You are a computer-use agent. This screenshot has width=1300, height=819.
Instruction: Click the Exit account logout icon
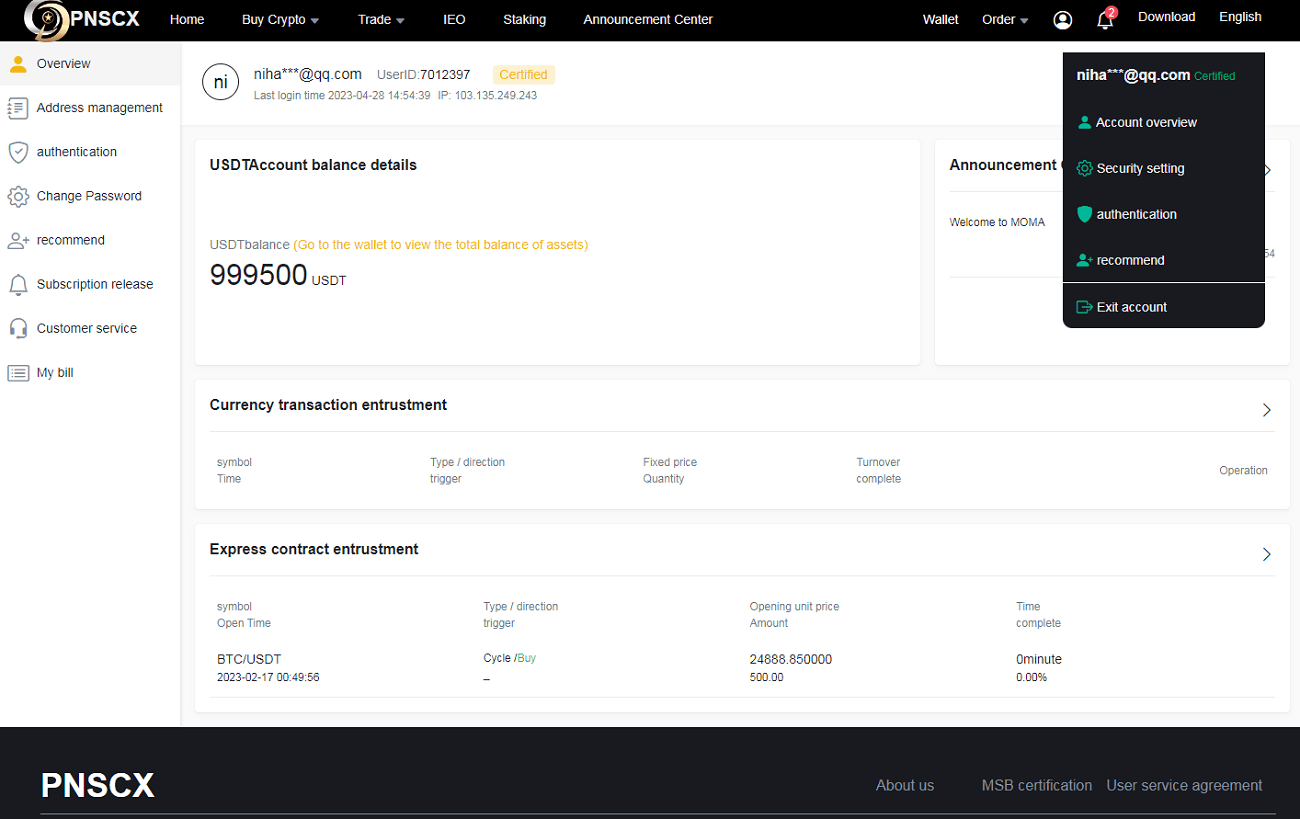1084,306
